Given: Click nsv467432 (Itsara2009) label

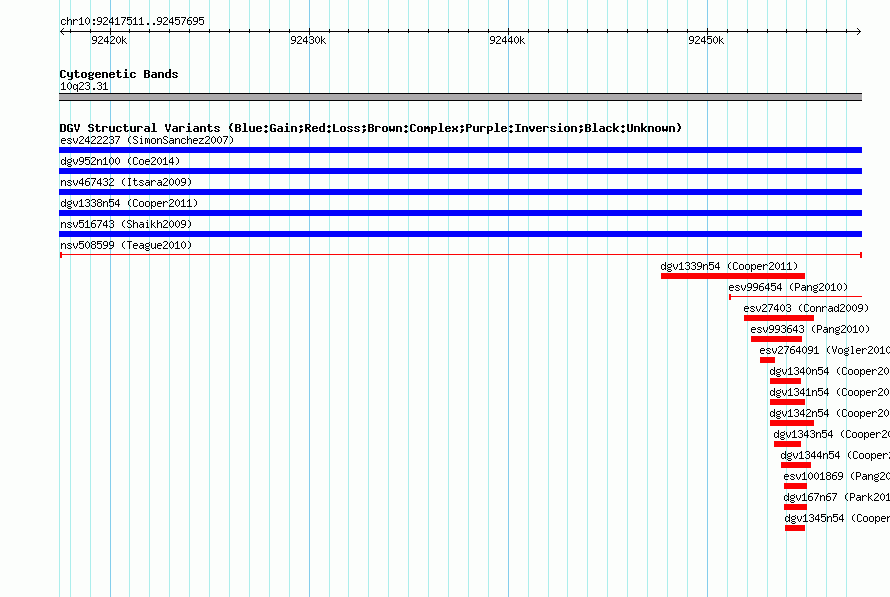Looking at the screenshot, I should pyautogui.click(x=126, y=182).
